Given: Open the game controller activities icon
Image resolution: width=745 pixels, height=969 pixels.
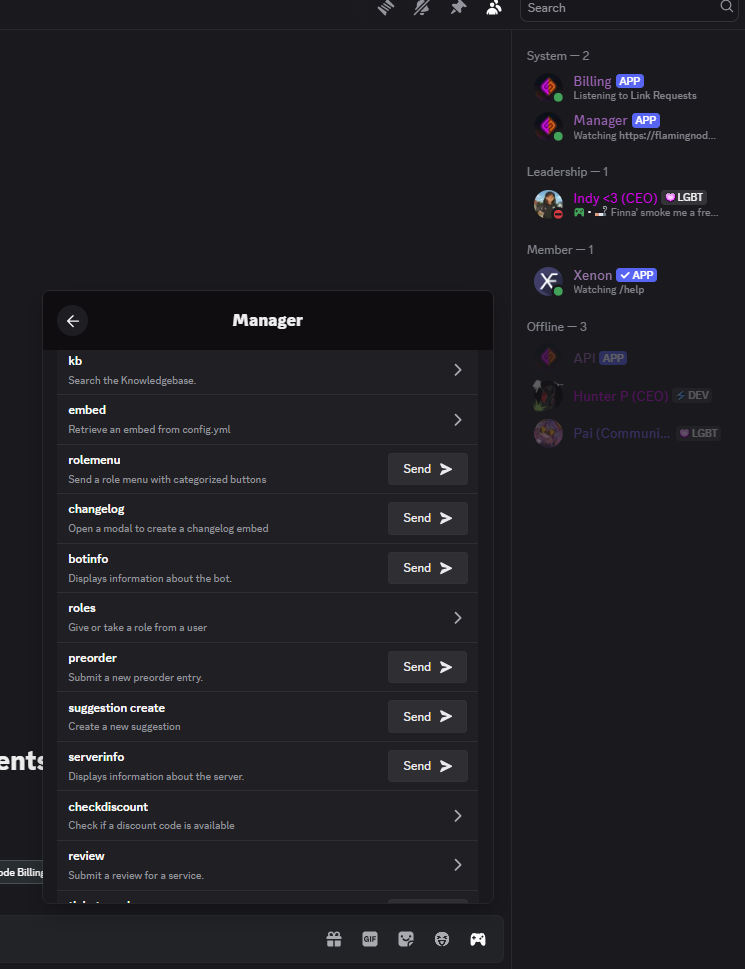Looking at the screenshot, I should click(x=478, y=939).
